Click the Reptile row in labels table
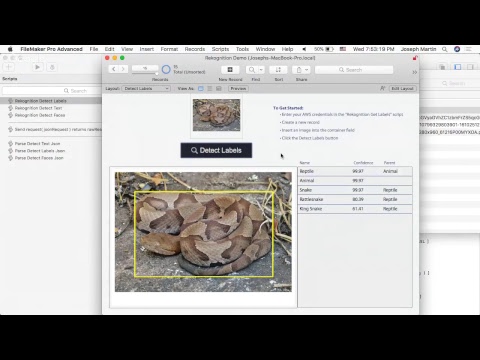This screenshot has width=480, height=360. point(355,171)
